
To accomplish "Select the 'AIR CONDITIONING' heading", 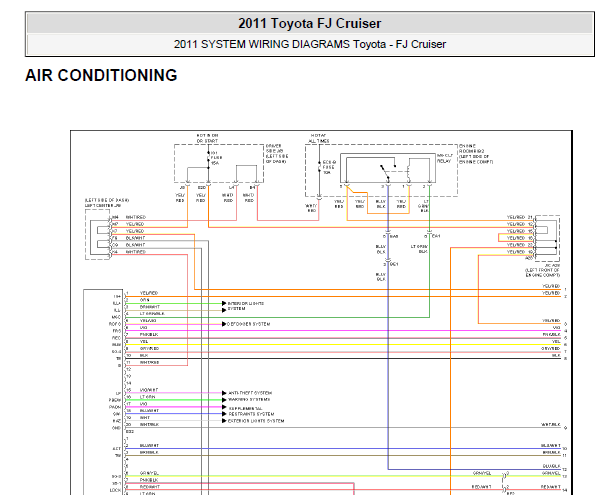I will (101, 75).
